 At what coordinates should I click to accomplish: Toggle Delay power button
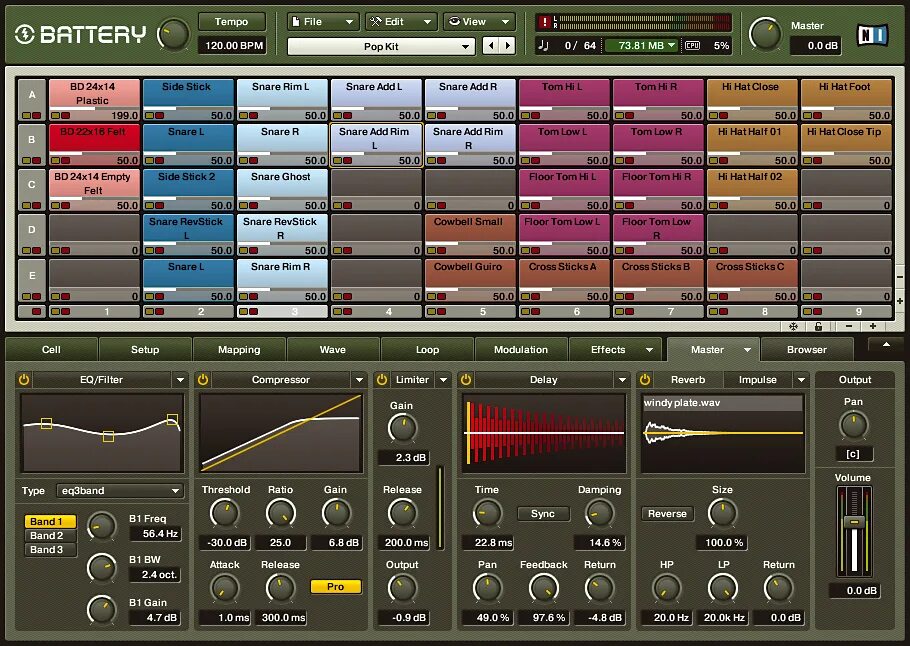pyautogui.click(x=466, y=380)
